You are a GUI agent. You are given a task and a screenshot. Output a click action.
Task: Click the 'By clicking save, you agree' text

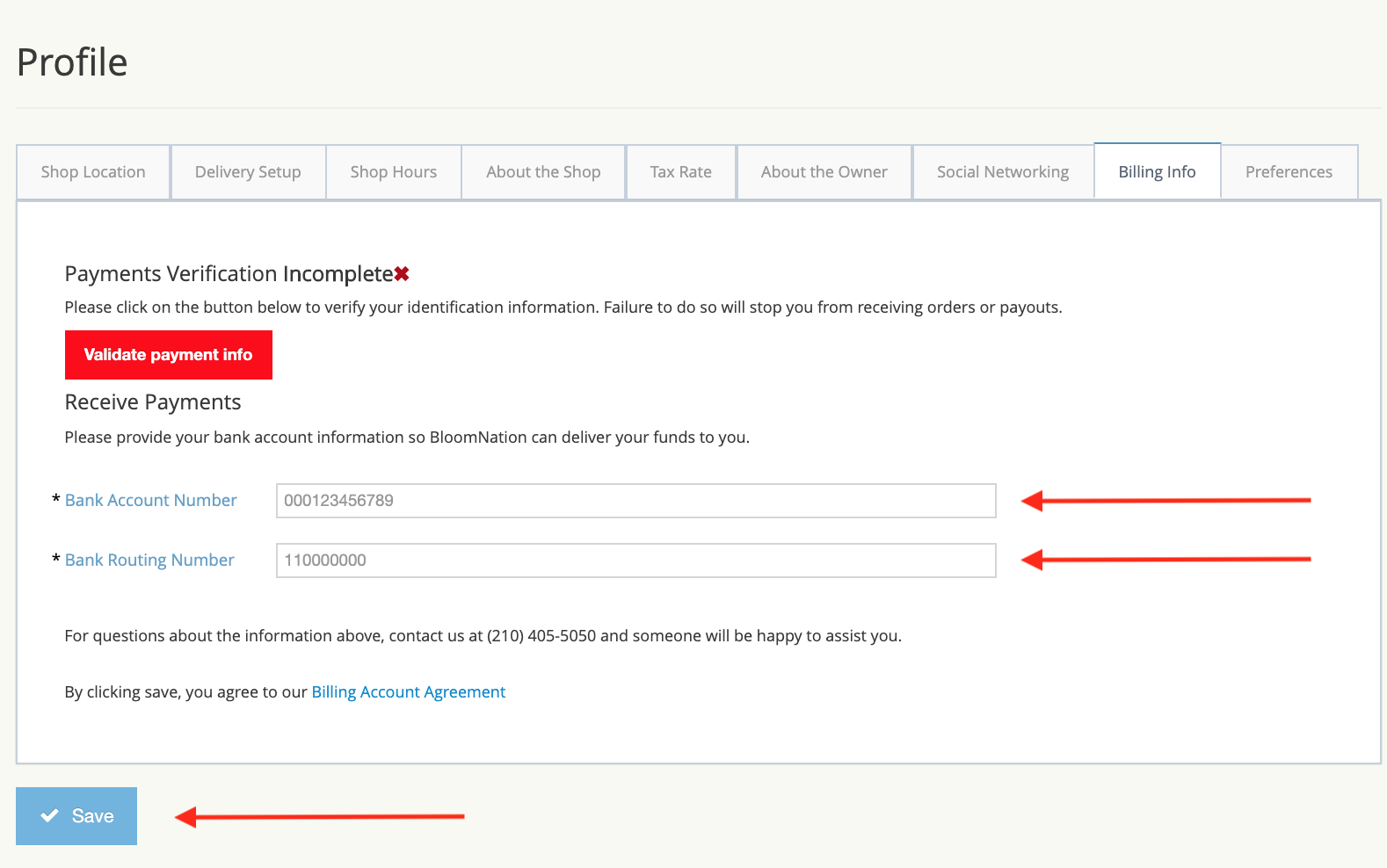pos(186,692)
